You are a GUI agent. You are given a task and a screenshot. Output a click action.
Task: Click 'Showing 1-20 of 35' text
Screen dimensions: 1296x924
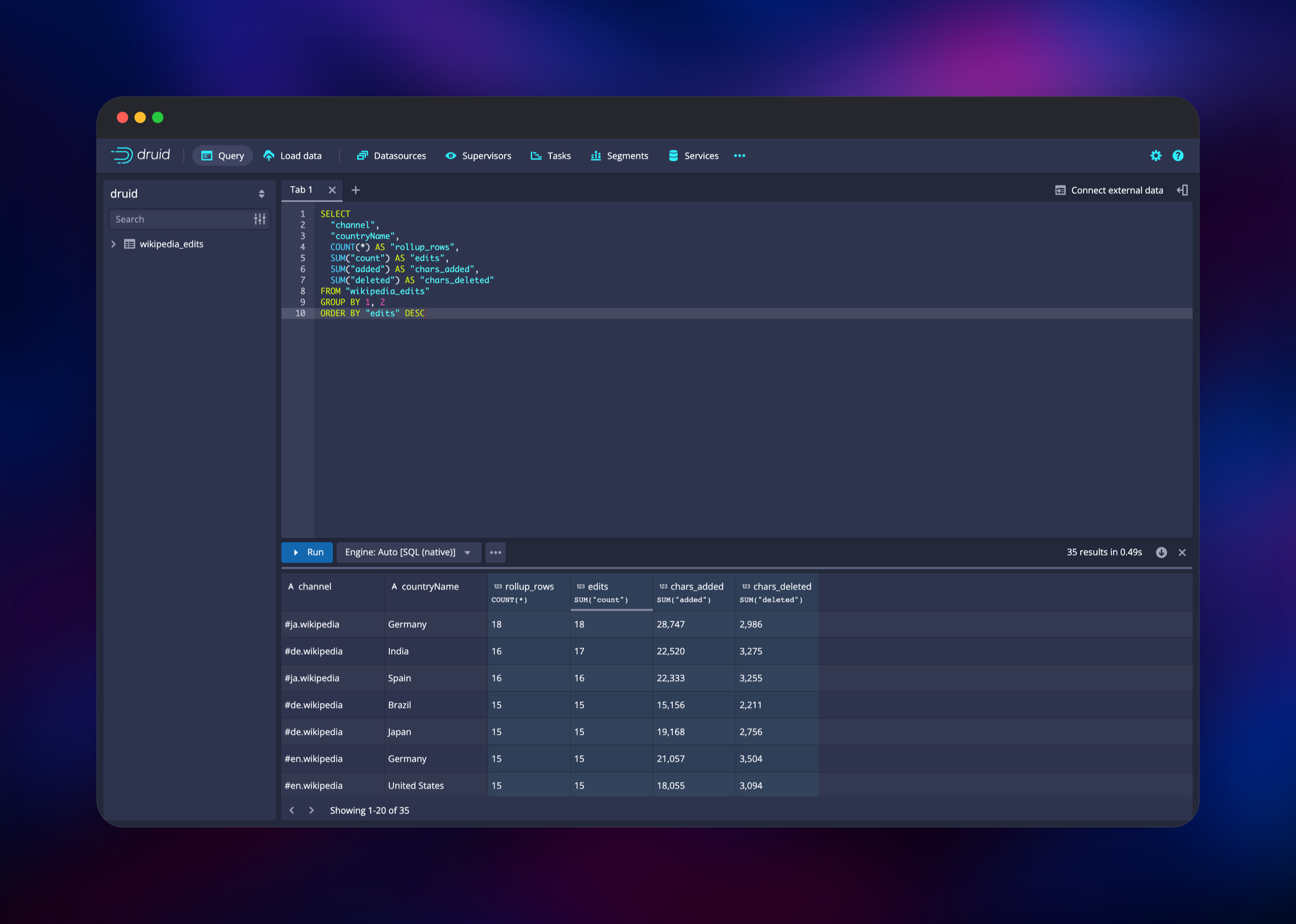[370, 810]
